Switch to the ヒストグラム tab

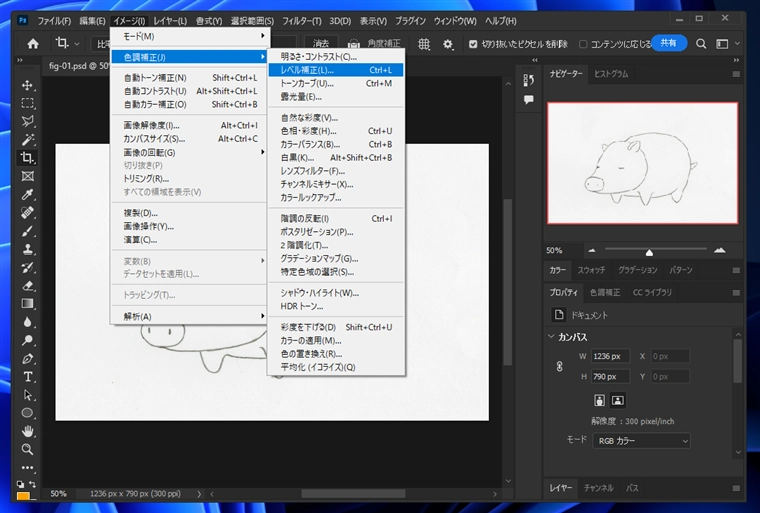(611, 74)
